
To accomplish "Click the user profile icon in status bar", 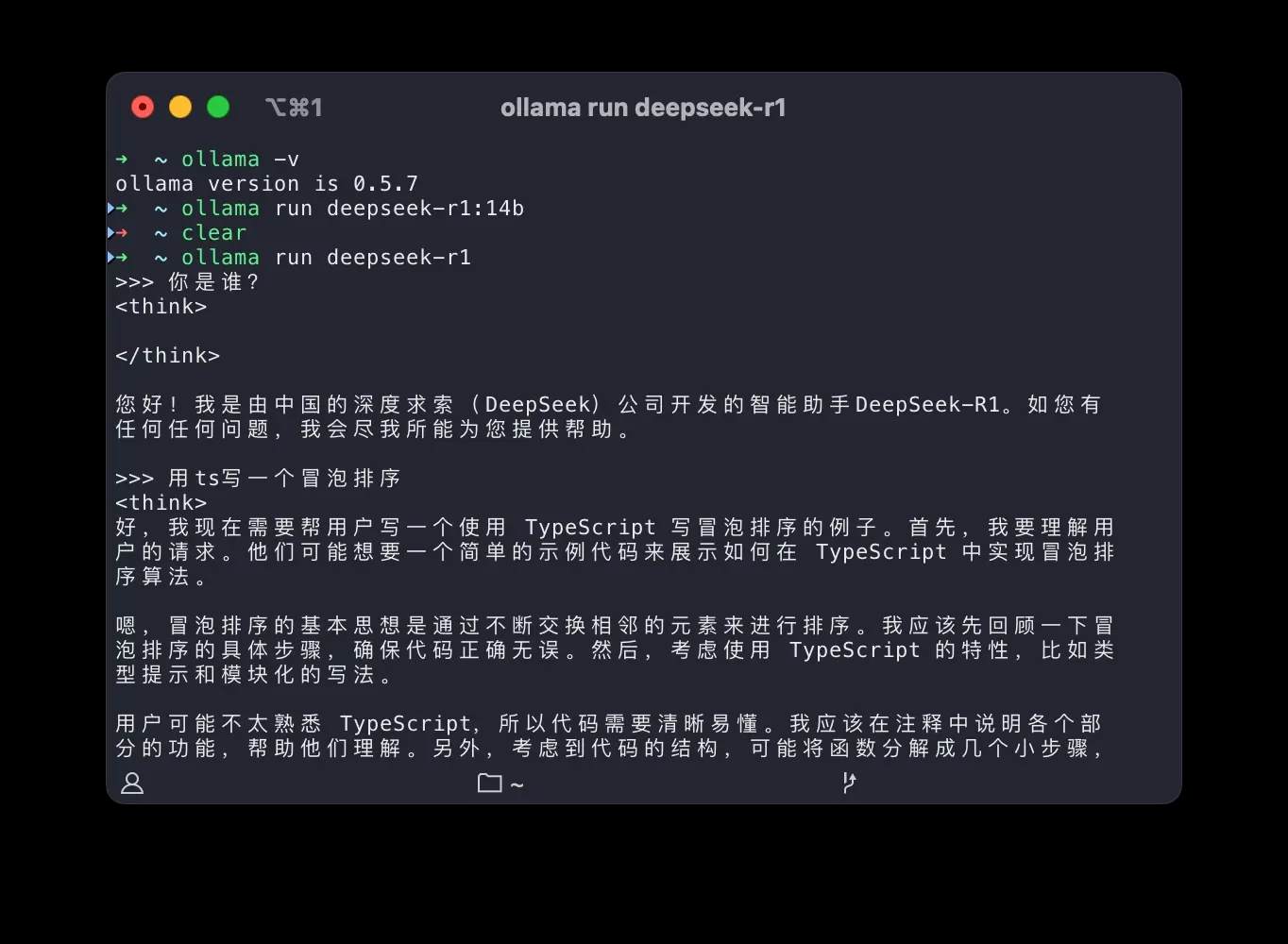I will point(132,784).
